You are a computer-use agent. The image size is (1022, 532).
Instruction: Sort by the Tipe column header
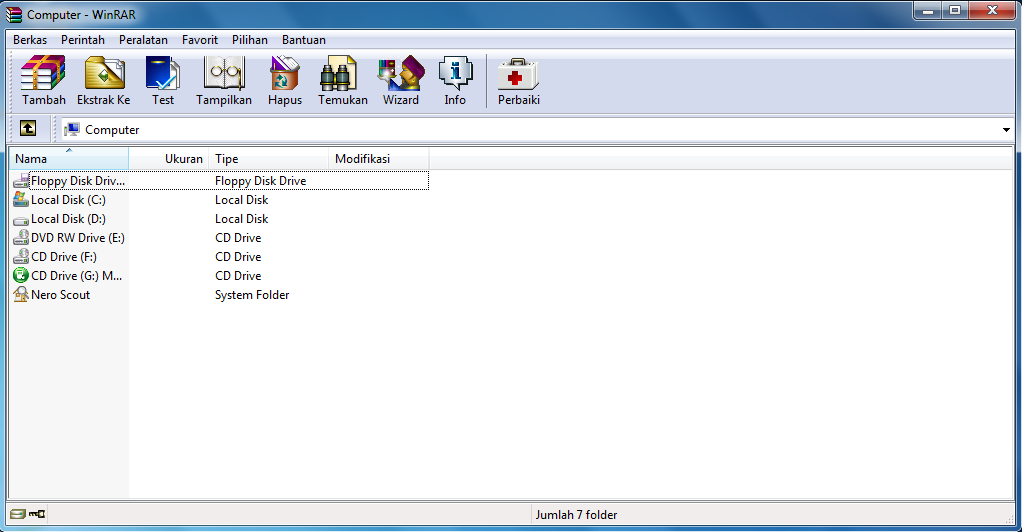pyautogui.click(x=269, y=158)
